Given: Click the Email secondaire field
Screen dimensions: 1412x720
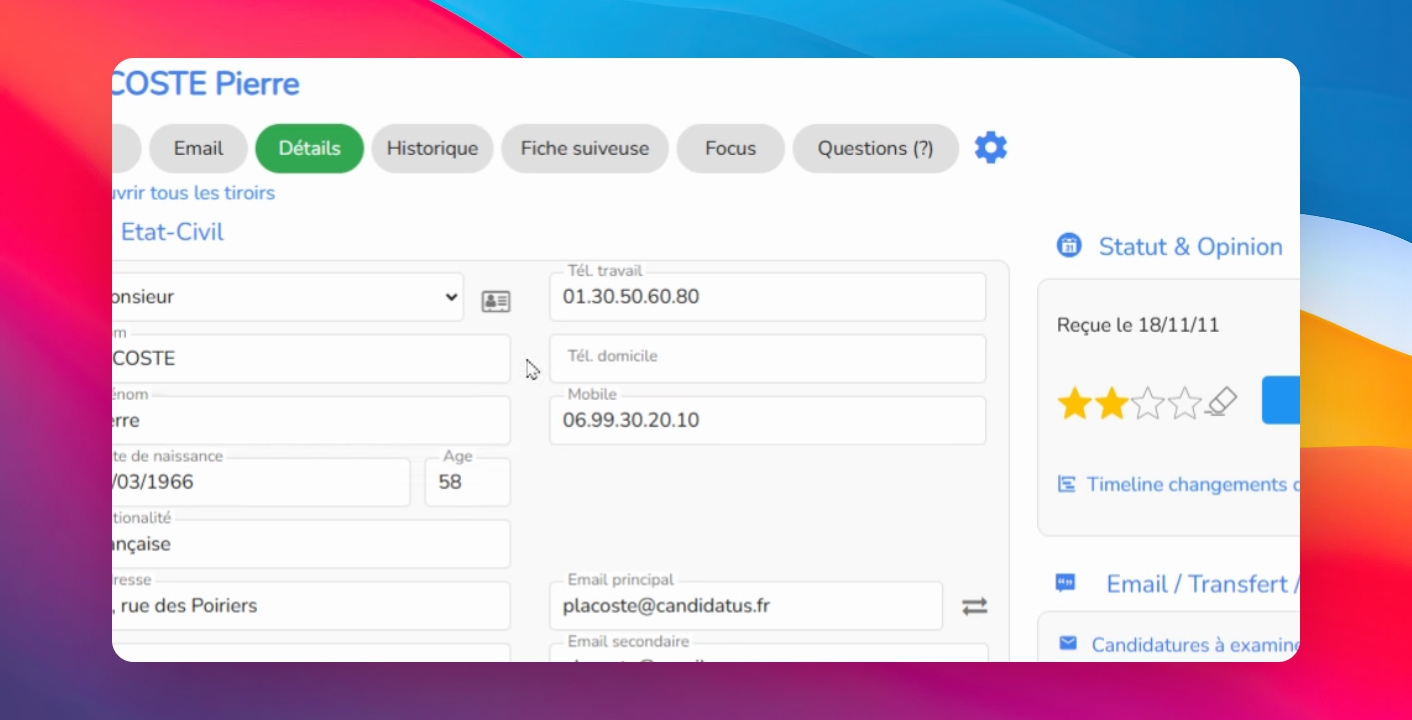Looking at the screenshot, I should coord(767,652).
